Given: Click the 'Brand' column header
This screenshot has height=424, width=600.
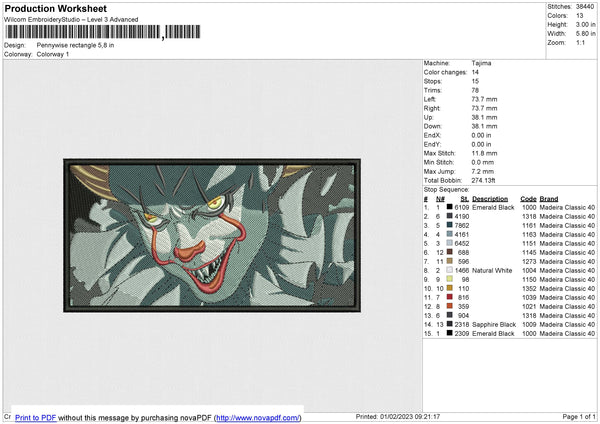Looking at the screenshot, I should 549,199.
